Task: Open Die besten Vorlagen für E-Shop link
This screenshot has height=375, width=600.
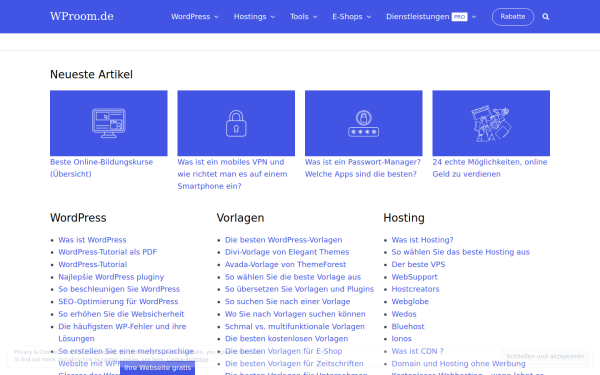Action: coord(284,351)
